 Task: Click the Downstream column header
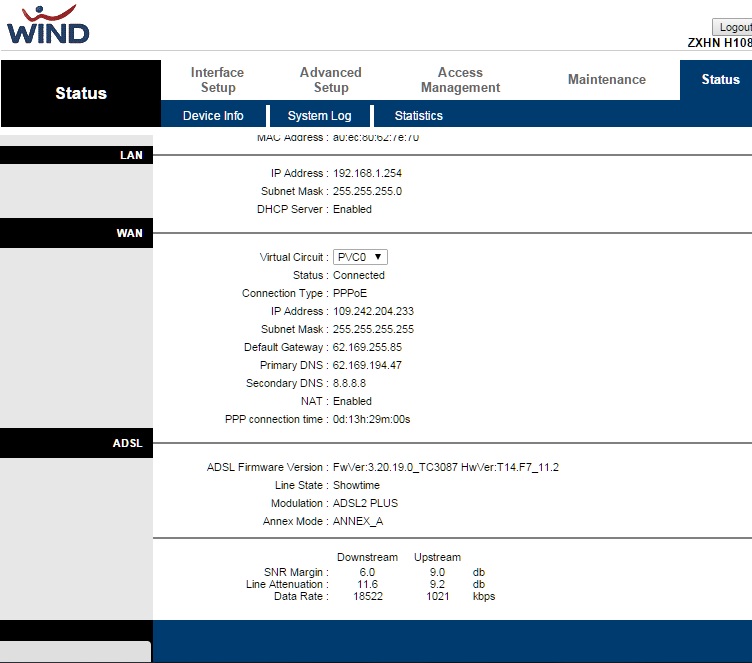(x=367, y=557)
